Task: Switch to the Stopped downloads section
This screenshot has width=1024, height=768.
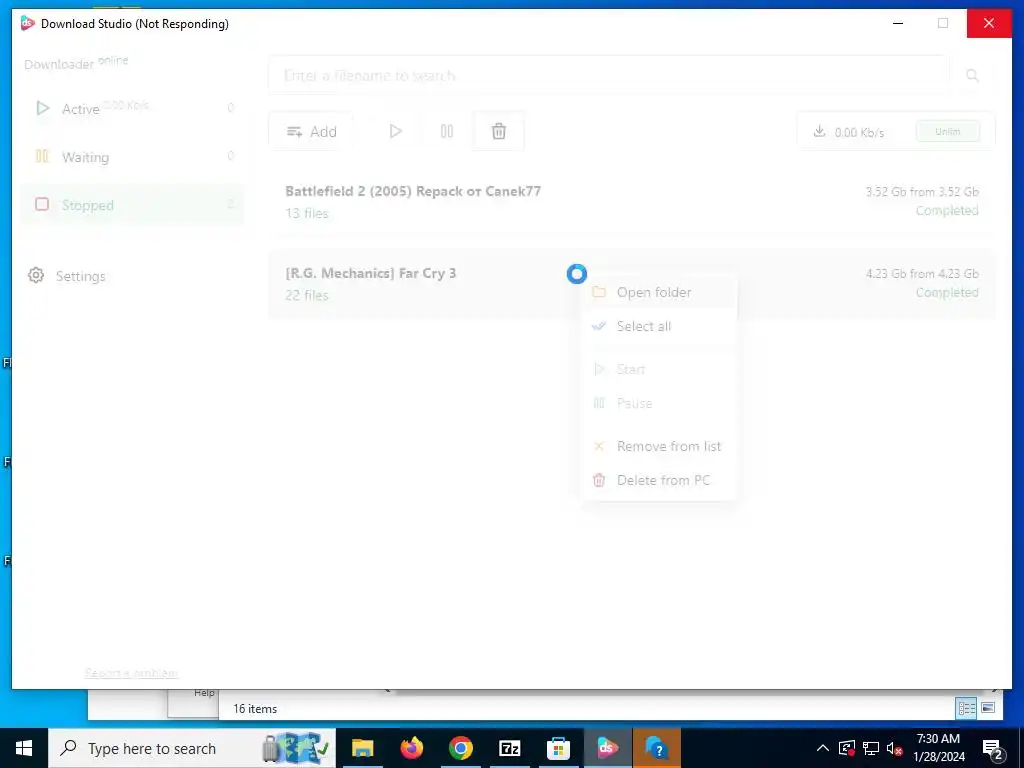Action: point(133,205)
